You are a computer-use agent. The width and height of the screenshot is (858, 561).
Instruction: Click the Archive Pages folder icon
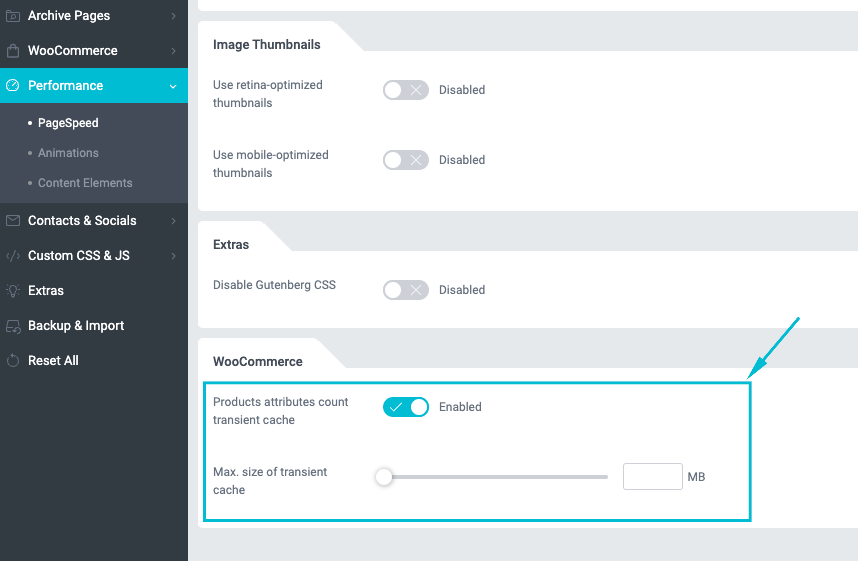(x=12, y=16)
